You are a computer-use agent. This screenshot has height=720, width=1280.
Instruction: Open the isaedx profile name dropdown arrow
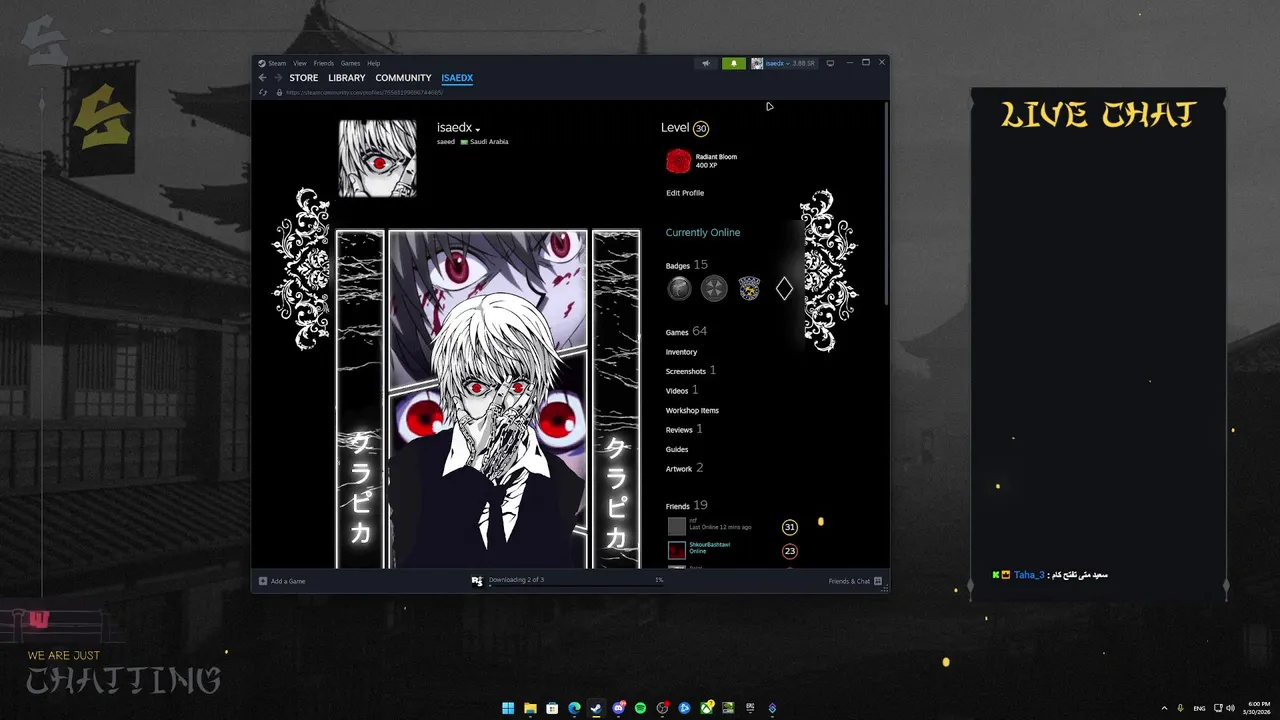click(x=478, y=130)
